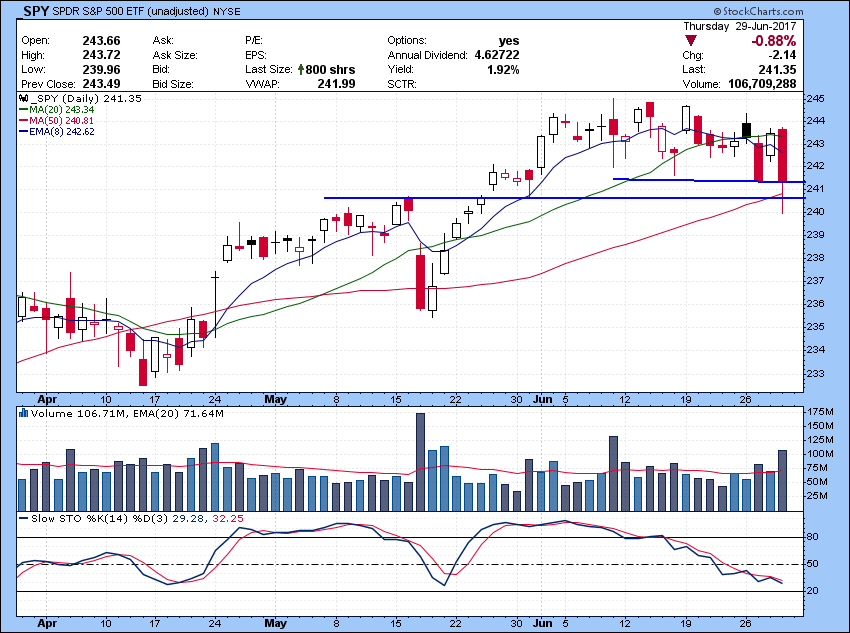850x633 pixels.
Task: Click the 'Bid Size:' label
Action: point(173,84)
